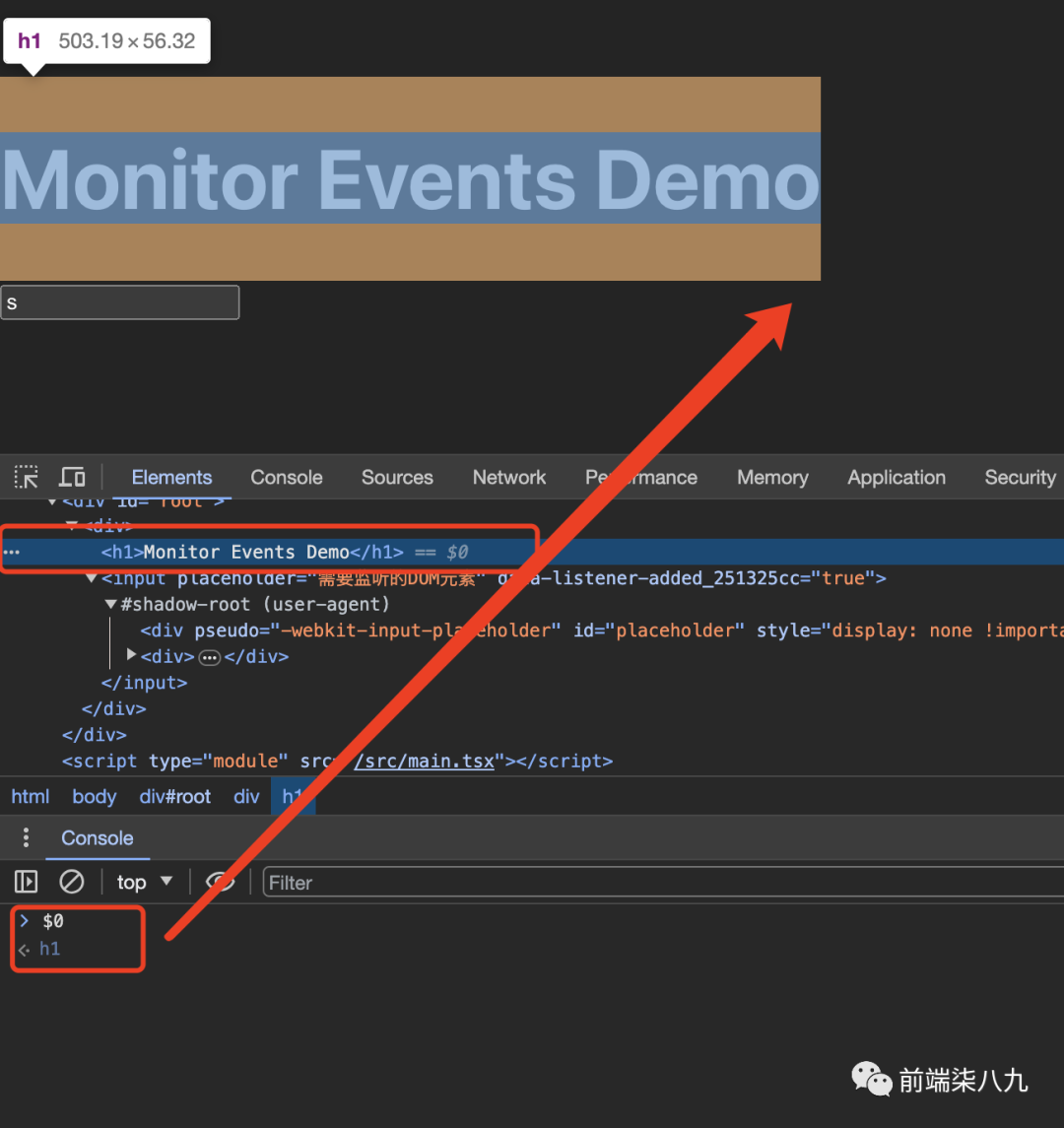
Task: Click div in the breadcrumb bar
Action: pos(246,796)
